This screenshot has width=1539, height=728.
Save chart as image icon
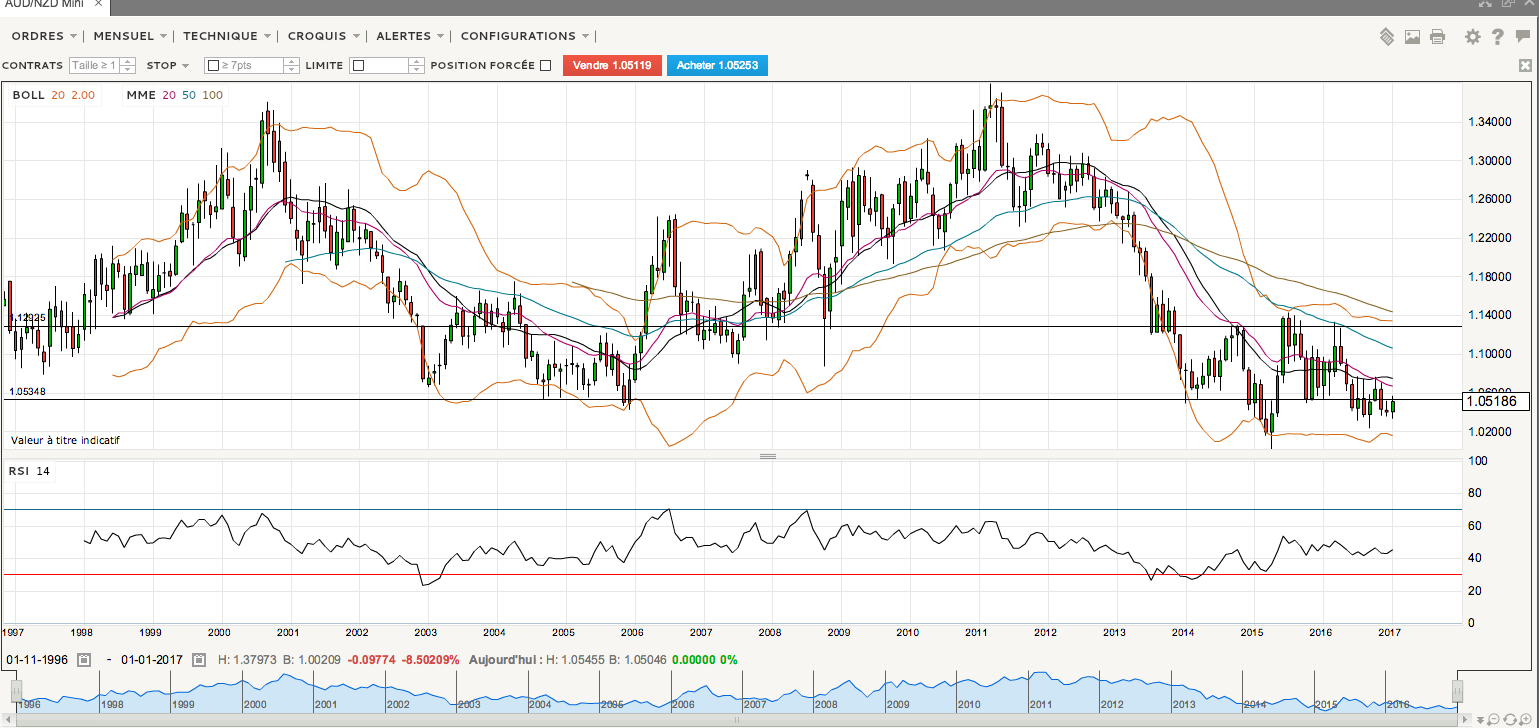click(x=1412, y=37)
